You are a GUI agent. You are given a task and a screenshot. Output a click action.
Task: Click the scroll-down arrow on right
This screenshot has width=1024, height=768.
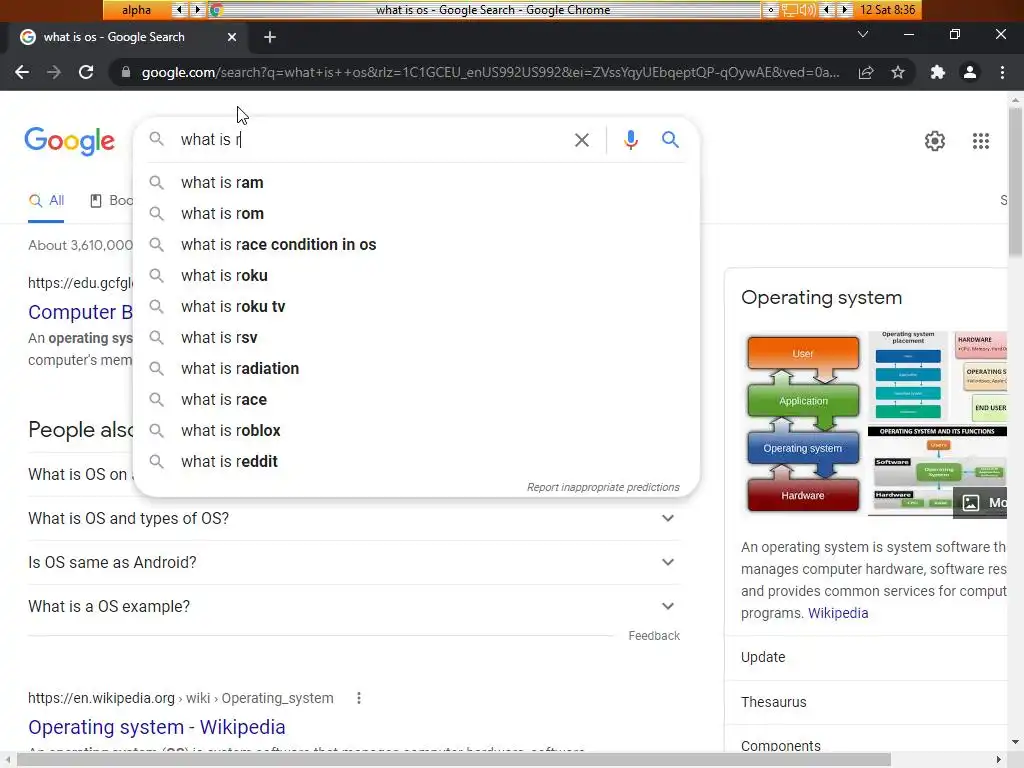pos(1015,743)
